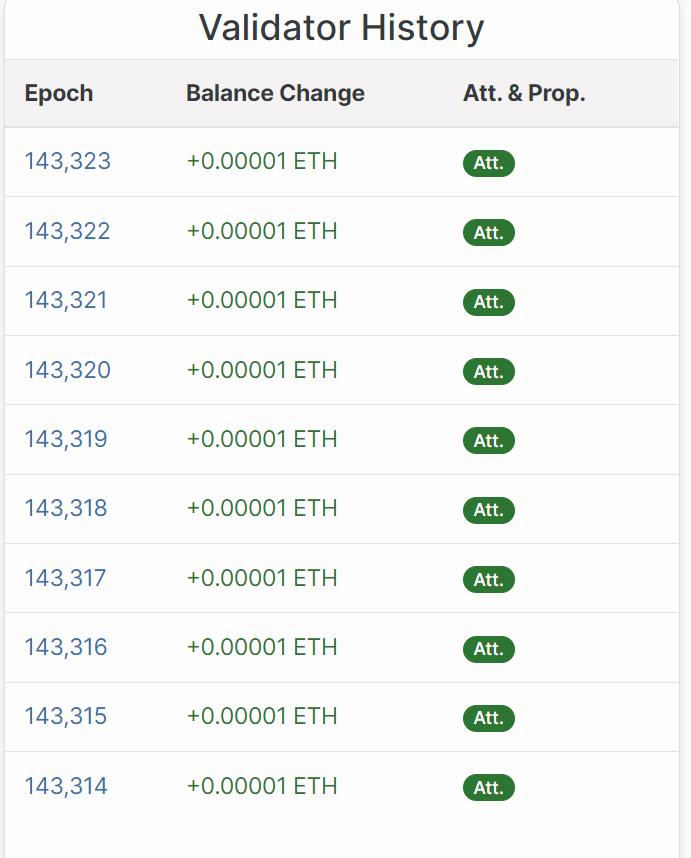691x858 pixels.
Task: Click the Epoch column header
Action: 59,93
